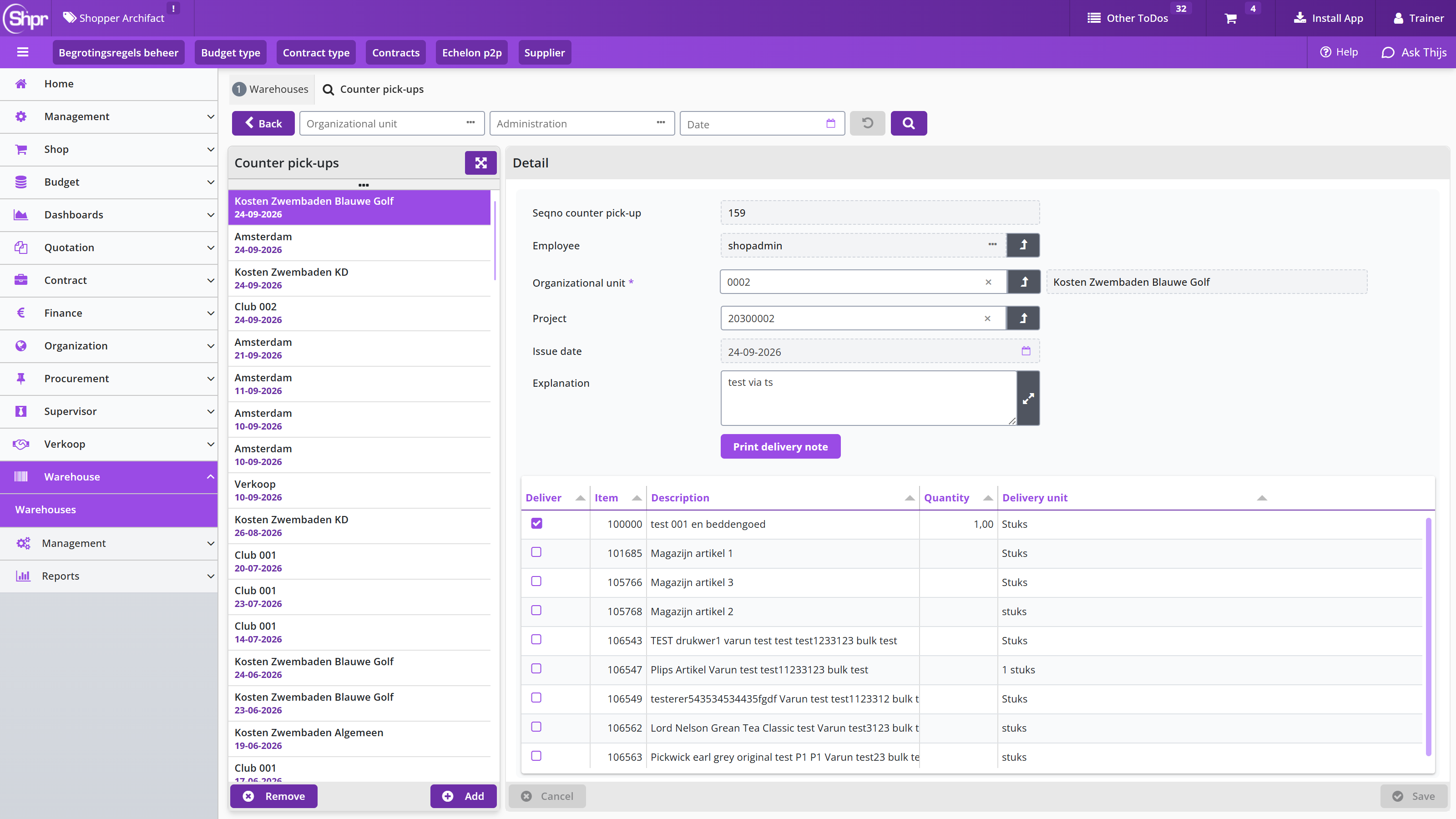This screenshot has width=1456, height=819.
Task: Open Budget type shortcut
Action: click(231, 53)
